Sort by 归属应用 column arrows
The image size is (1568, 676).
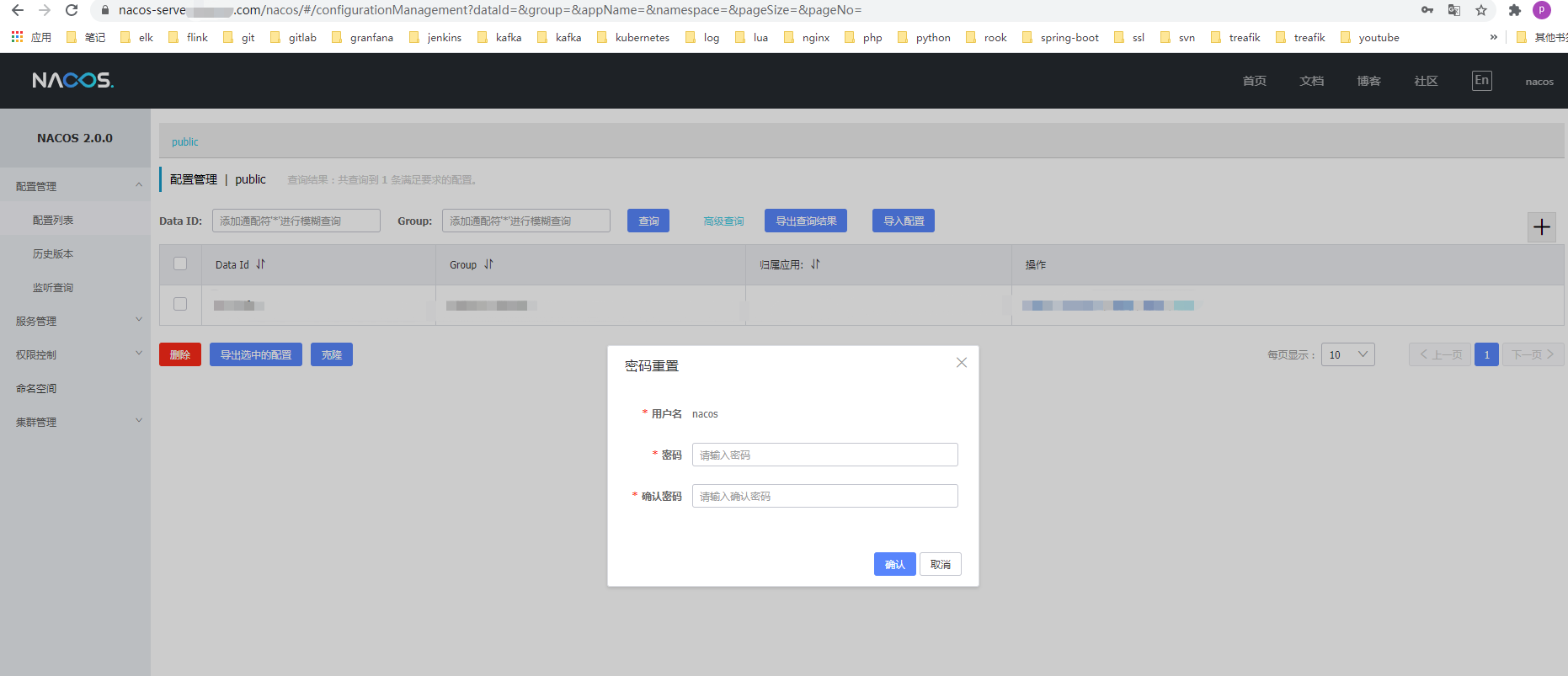coord(815,264)
